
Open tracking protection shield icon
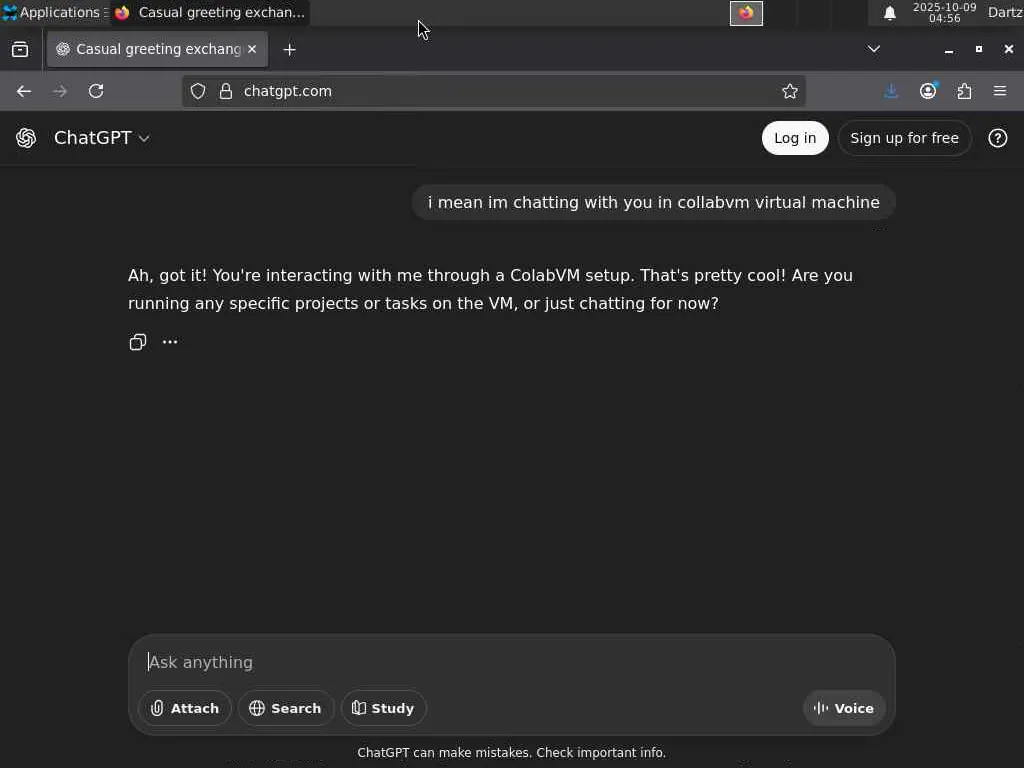(198, 91)
